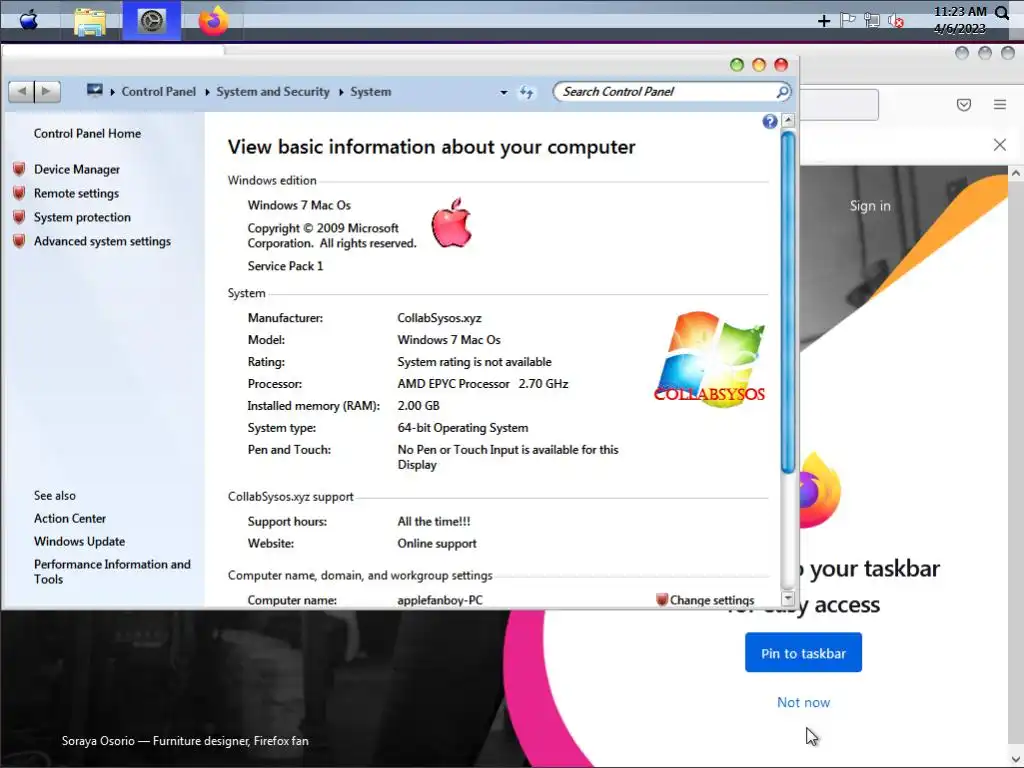This screenshot has width=1024, height=768.
Task: Focus the Search Control Panel field
Action: coord(666,91)
